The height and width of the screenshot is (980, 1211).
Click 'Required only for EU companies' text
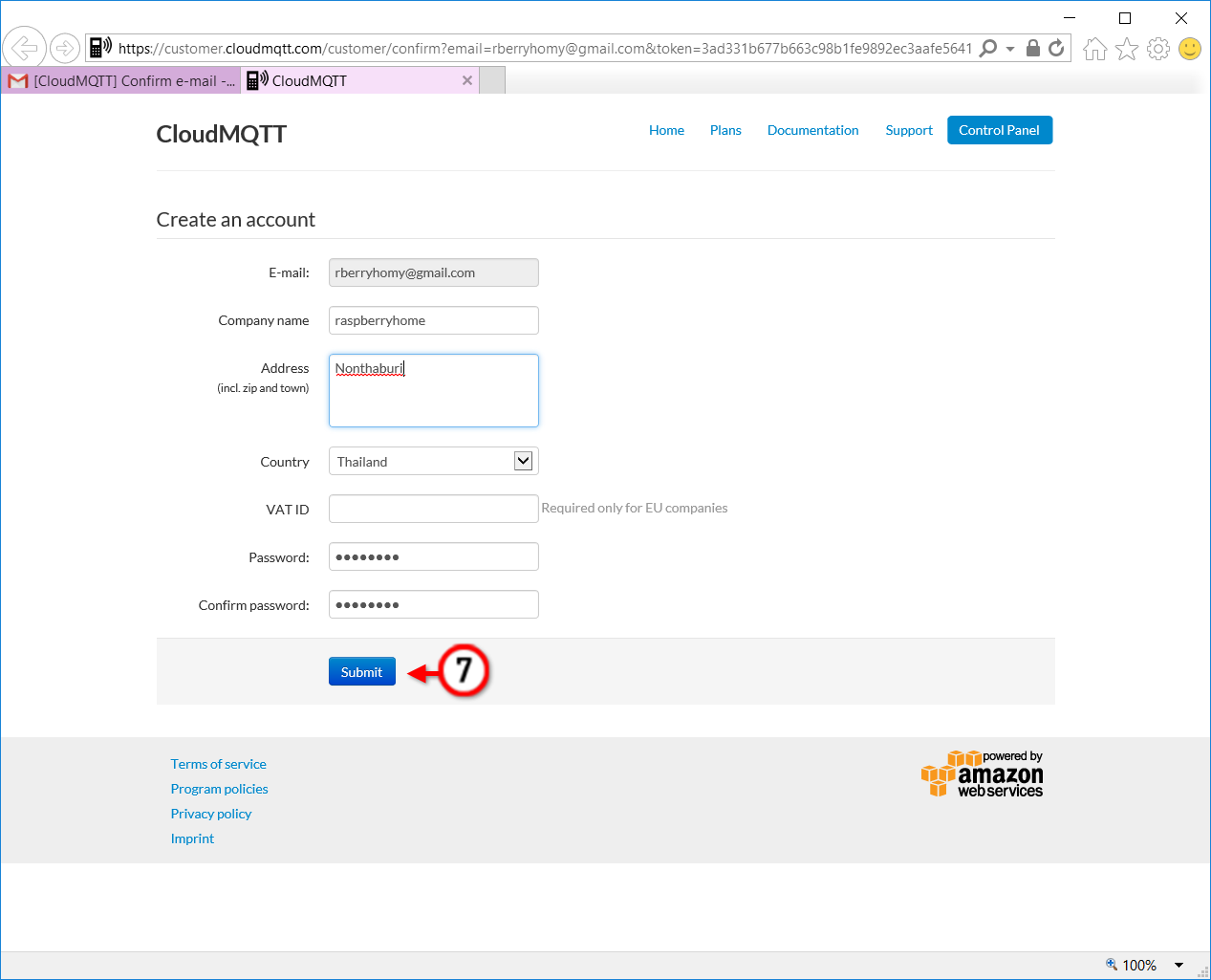click(x=635, y=508)
